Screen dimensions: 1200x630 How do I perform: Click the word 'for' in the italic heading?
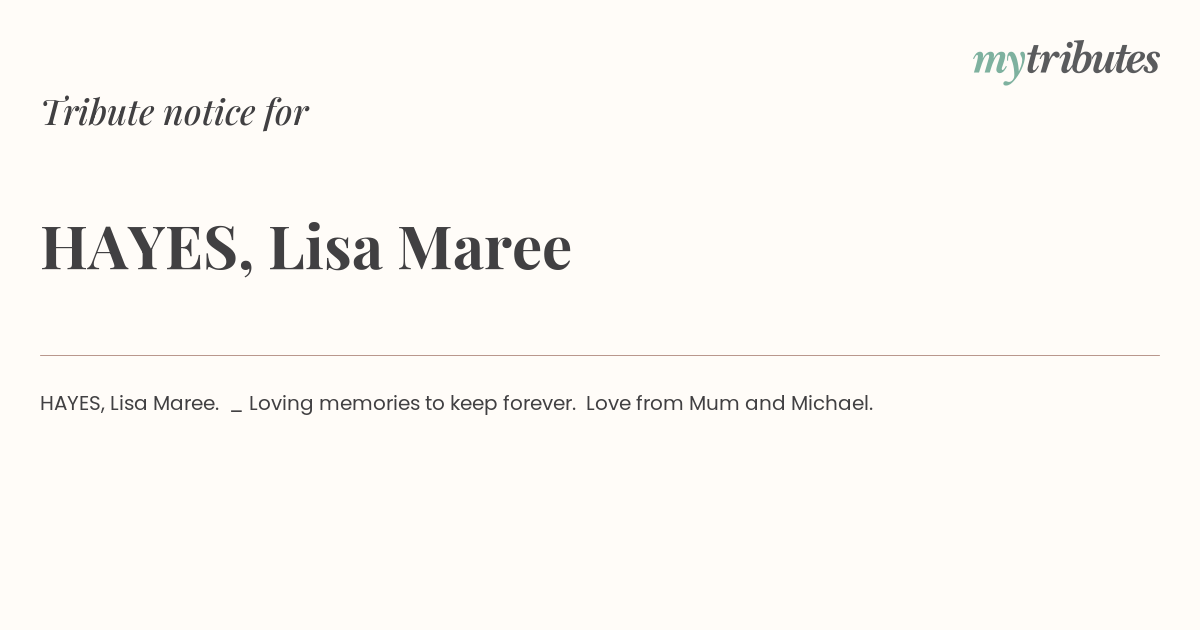click(287, 112)
